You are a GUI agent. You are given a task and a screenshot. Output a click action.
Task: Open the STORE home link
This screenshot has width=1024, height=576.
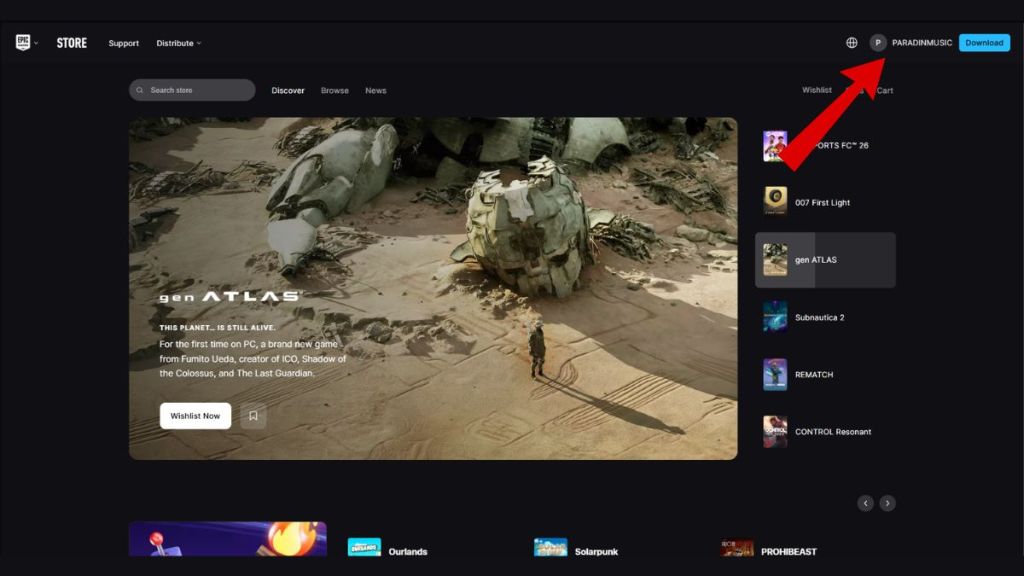(x=71, y=43)
